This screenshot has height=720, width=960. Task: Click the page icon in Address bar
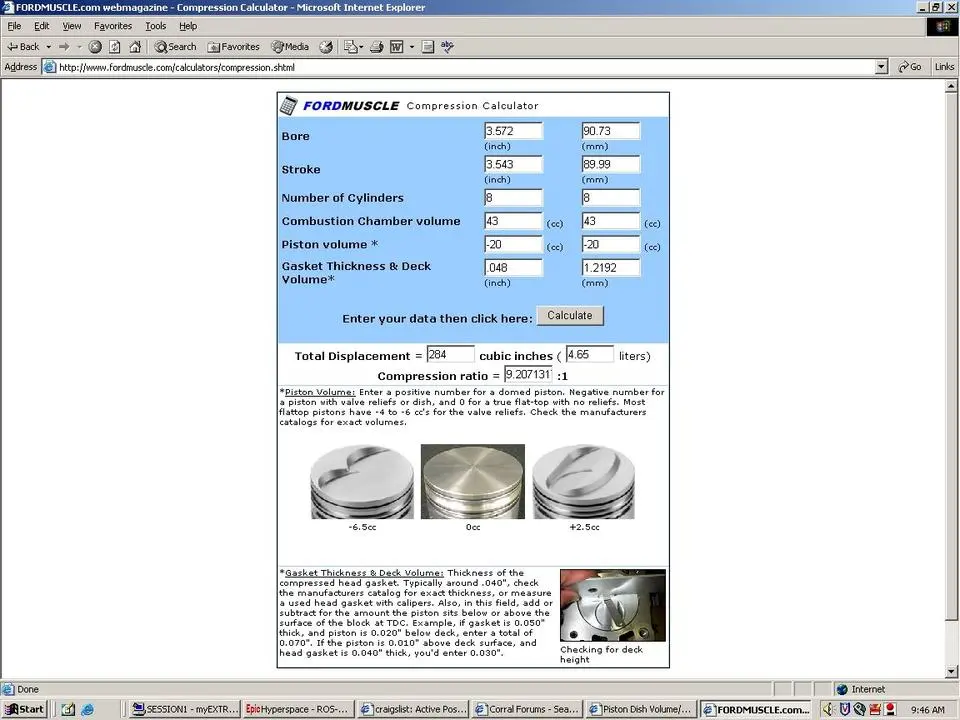[50, 67]
